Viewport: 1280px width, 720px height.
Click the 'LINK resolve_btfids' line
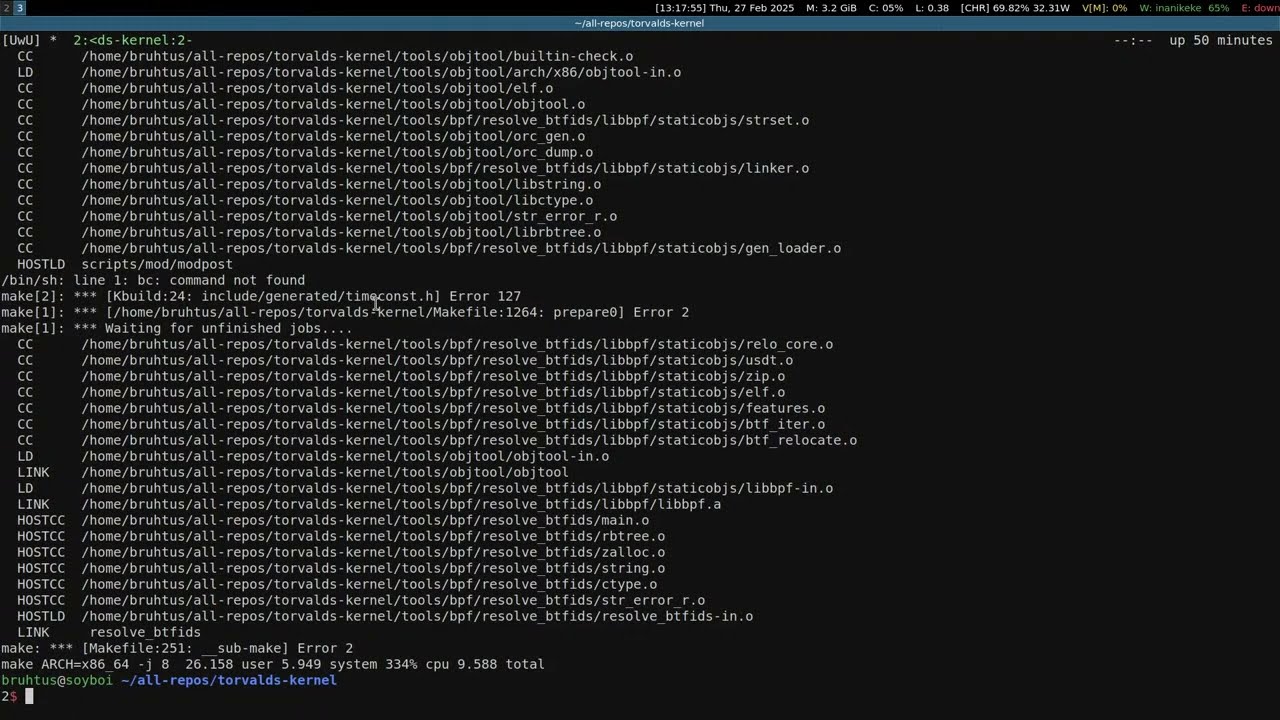tap(109, 632)
